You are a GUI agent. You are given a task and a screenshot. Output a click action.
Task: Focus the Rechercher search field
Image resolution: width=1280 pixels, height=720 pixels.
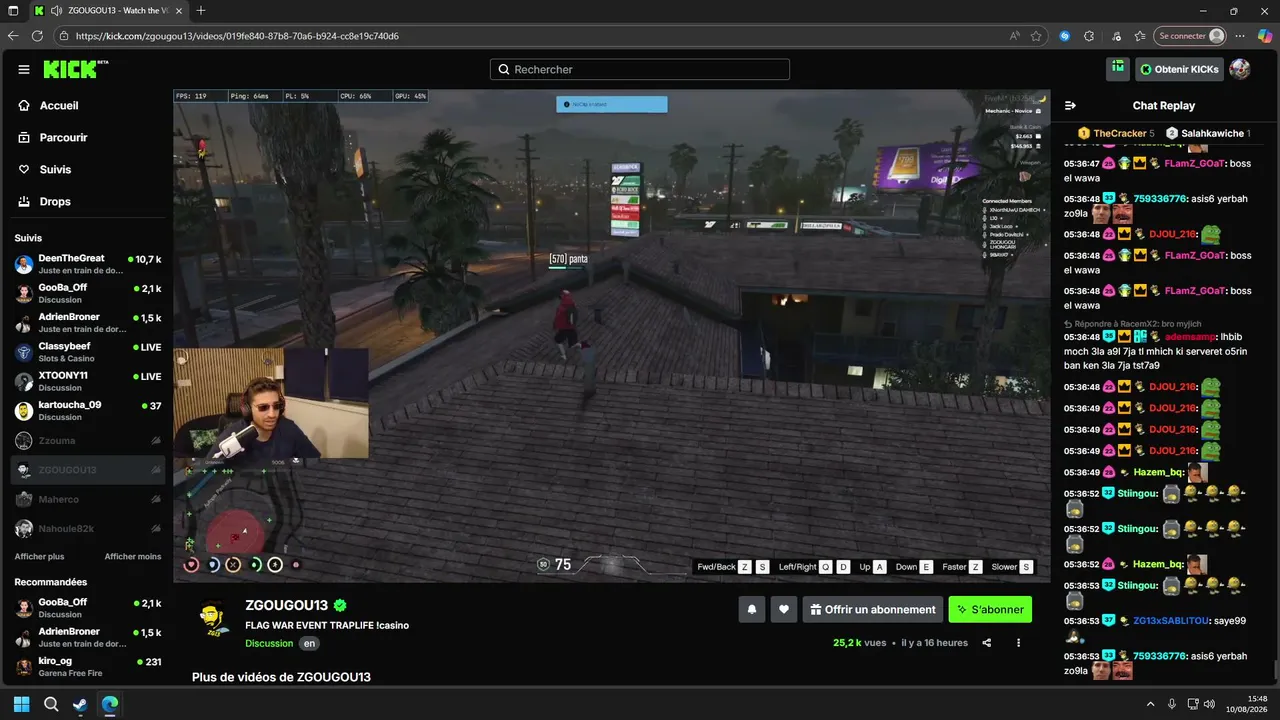[x=640, y=69]
